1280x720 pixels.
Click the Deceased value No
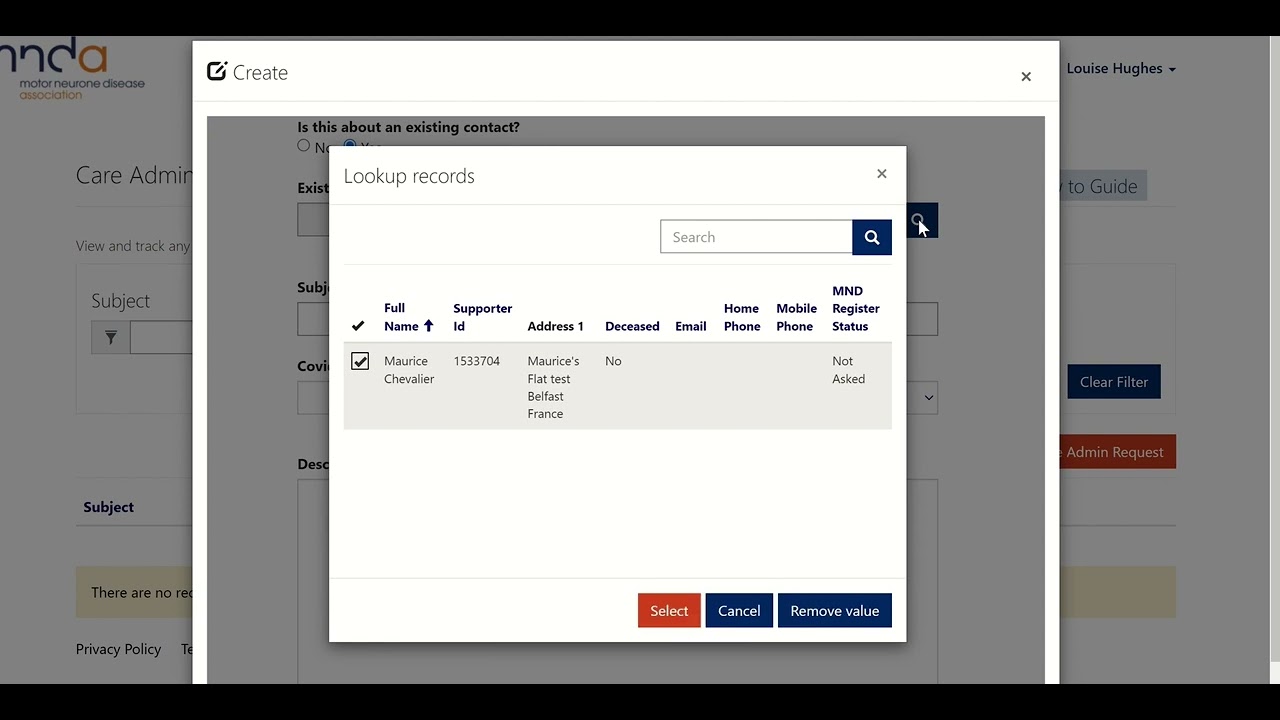613,361
